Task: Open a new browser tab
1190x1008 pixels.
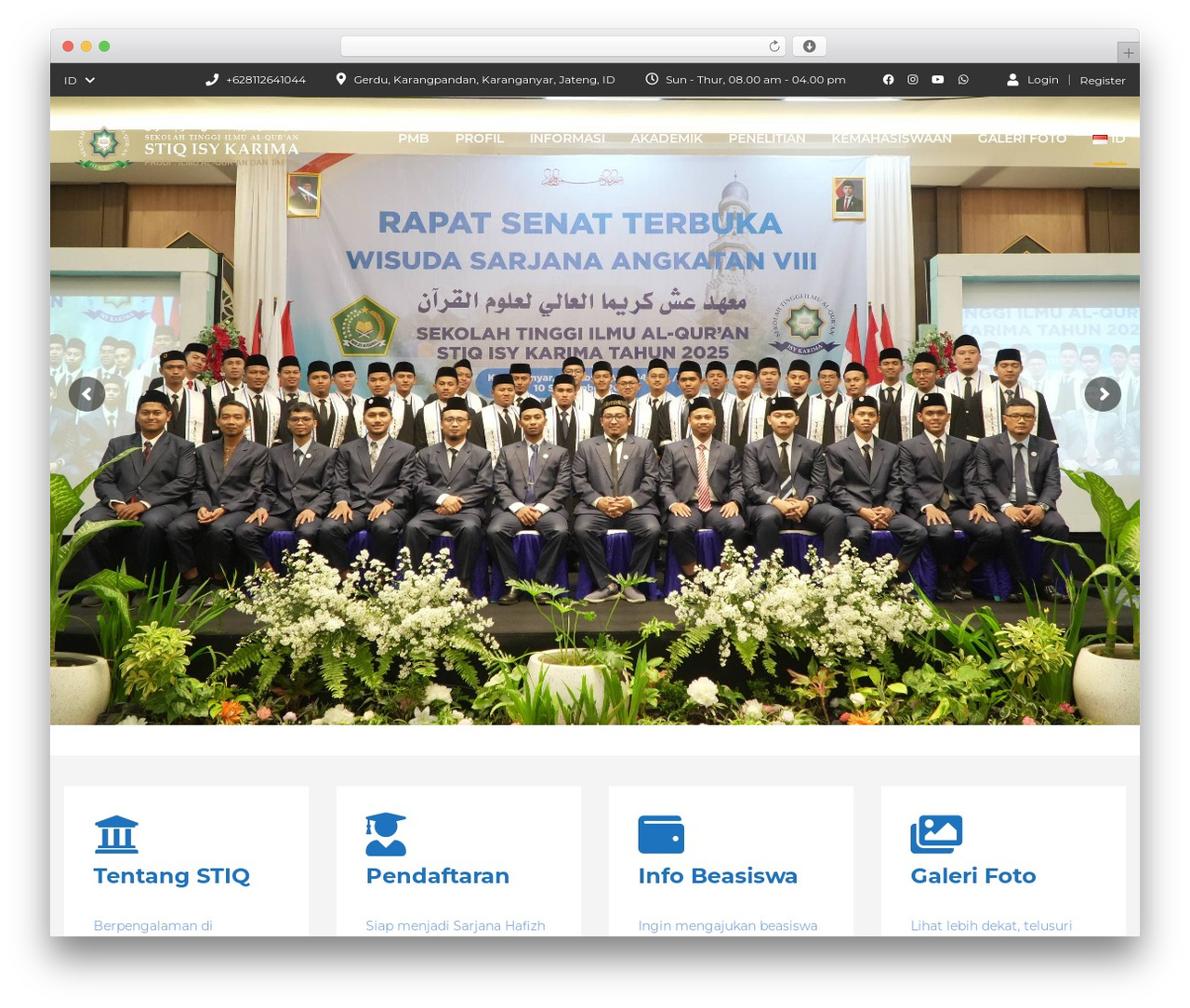Action: pos(1128,53)
